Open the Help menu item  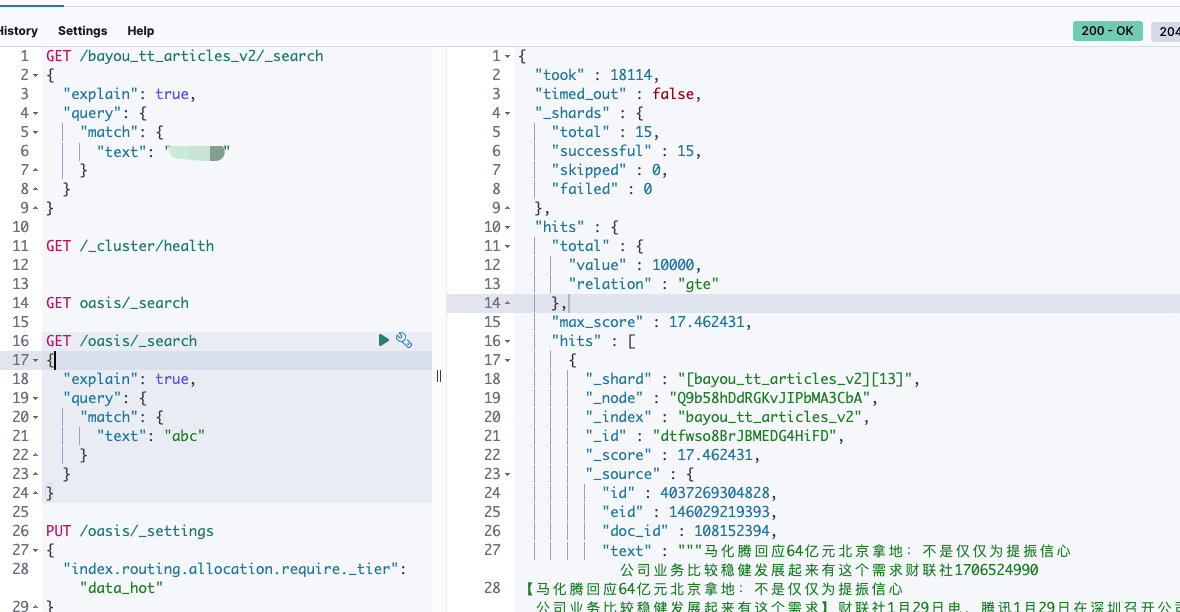tap(141, 31)
